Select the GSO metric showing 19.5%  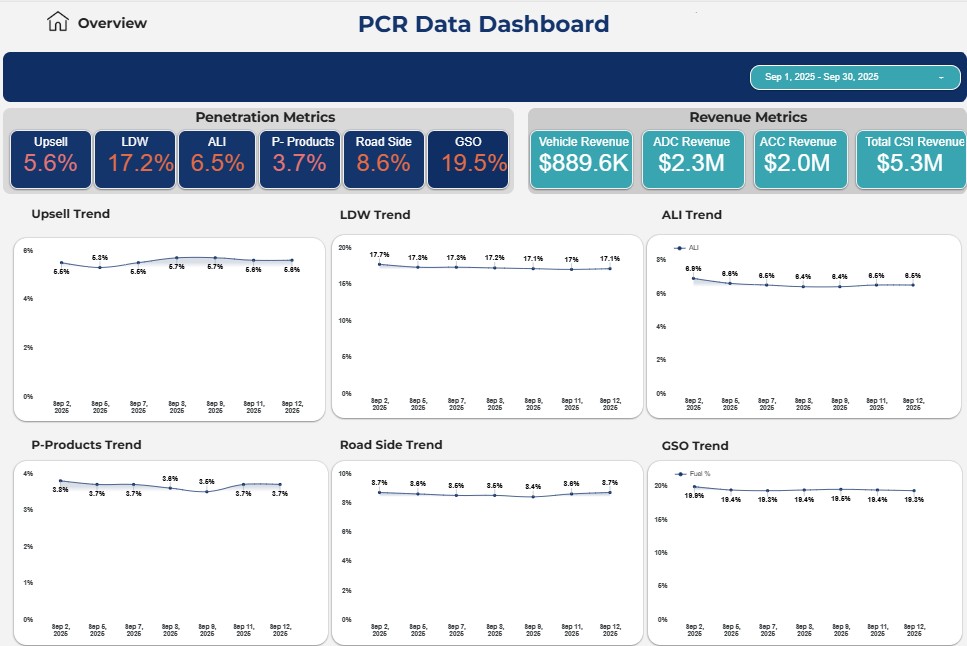[468, 159]
